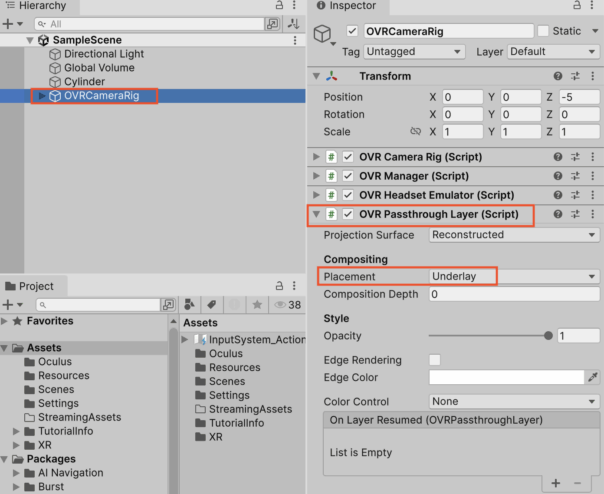Click the Hierarchy panel lock icon
The width and height of the screenshot is (604, 494).
(x=279, y=6)
